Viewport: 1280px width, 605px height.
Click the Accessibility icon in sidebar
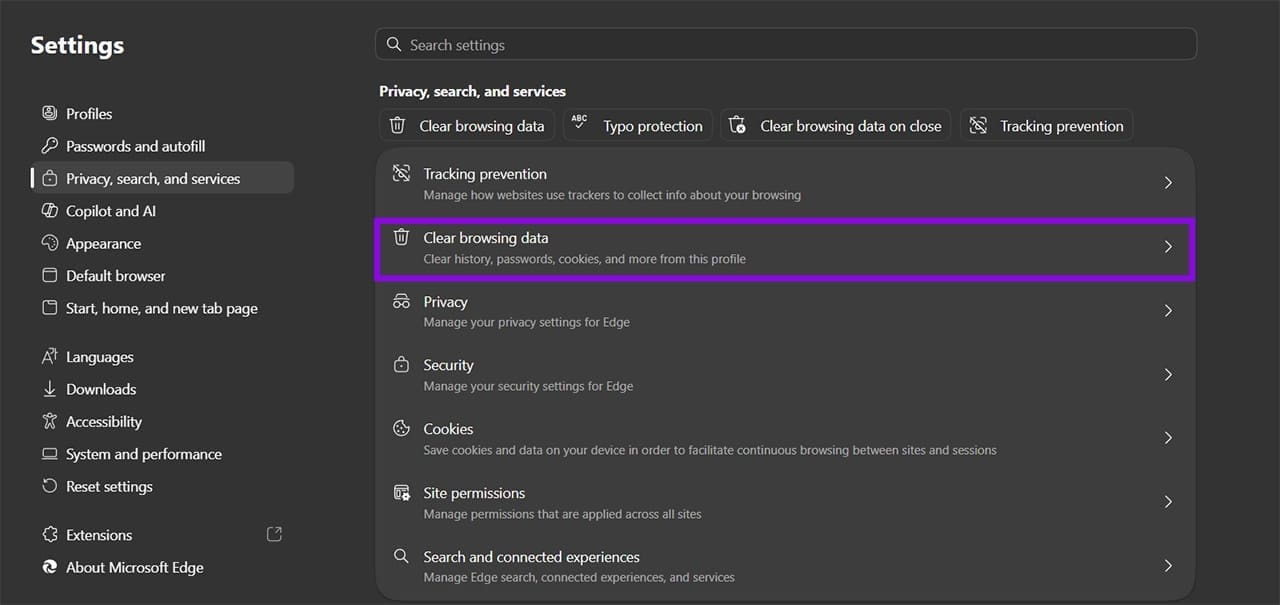click(x=49, y=422)
